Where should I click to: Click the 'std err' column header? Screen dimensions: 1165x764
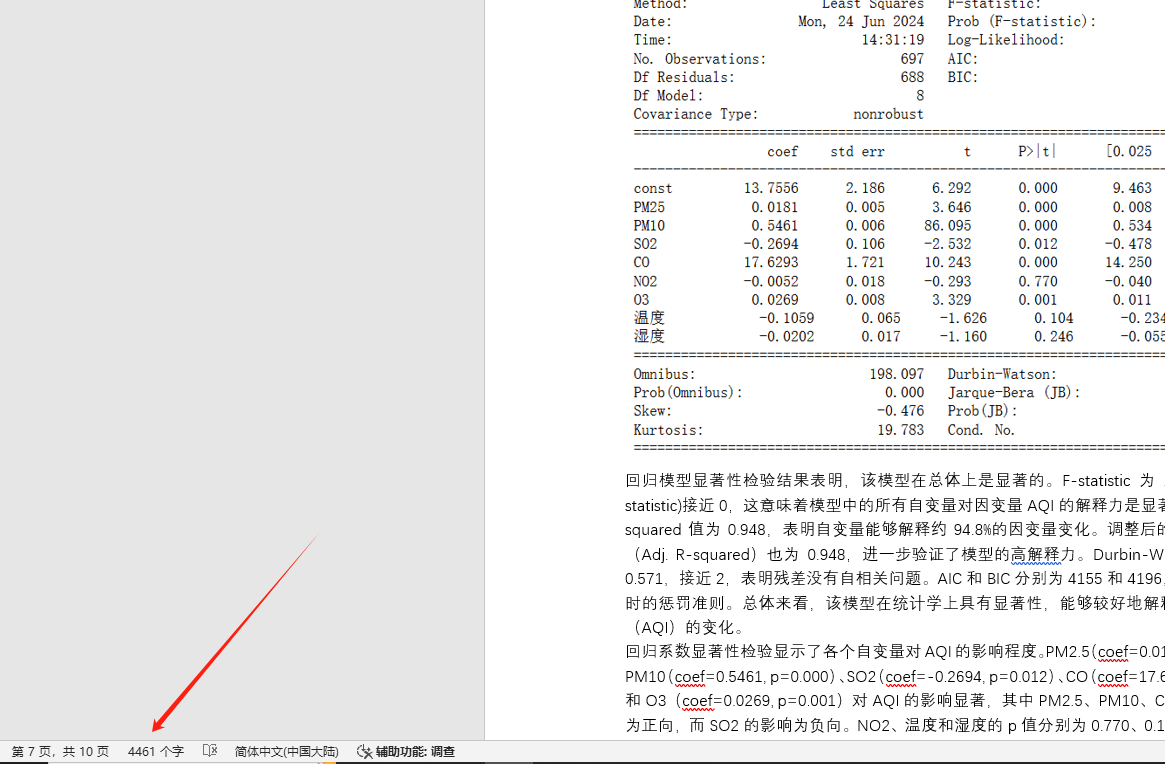857,152
